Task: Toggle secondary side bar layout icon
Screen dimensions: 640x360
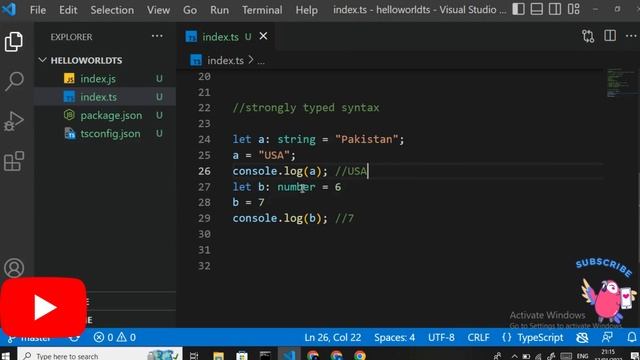Action: click(x=555, y=9)
